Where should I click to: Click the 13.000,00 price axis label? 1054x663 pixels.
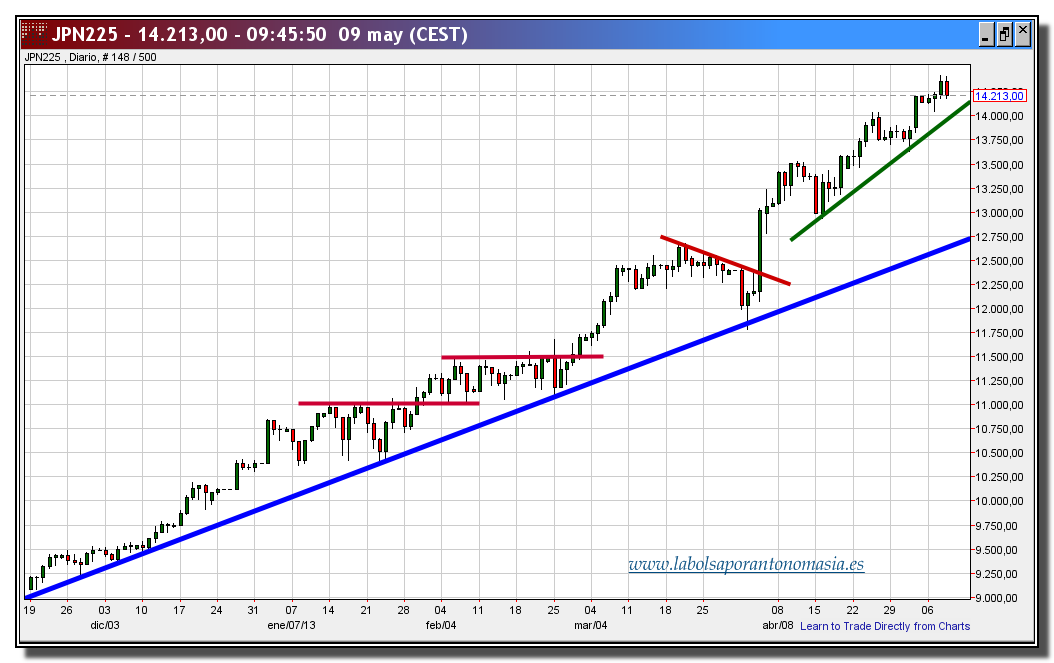pos(999,212)
